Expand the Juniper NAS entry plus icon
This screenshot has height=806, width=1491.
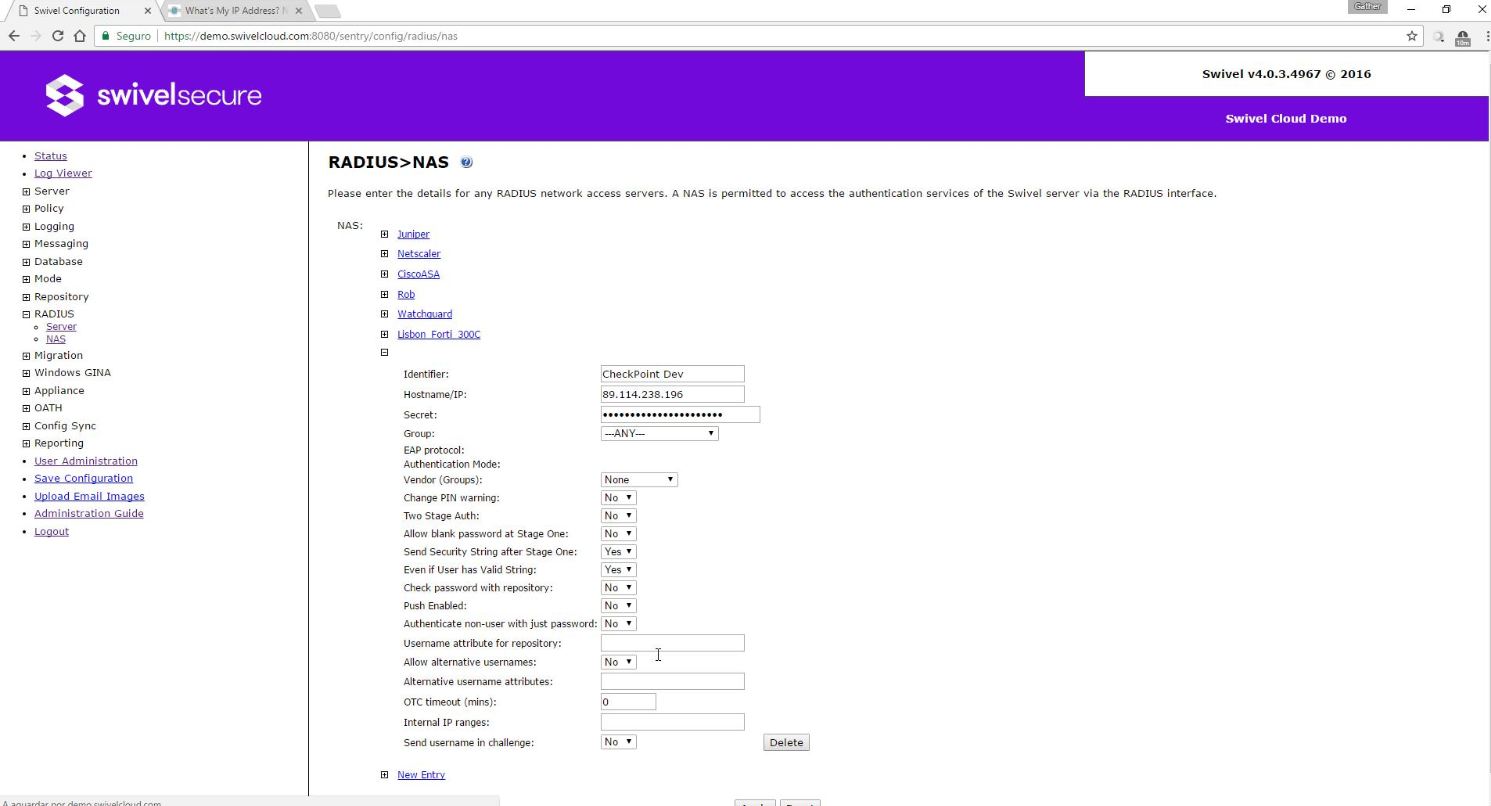pyautogui.click(x=384, y=234)
